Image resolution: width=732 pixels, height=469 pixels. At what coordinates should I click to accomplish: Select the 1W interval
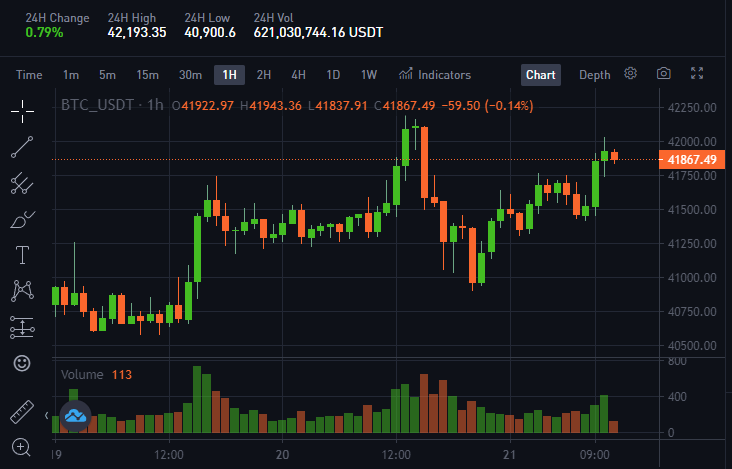coord(369,75)
